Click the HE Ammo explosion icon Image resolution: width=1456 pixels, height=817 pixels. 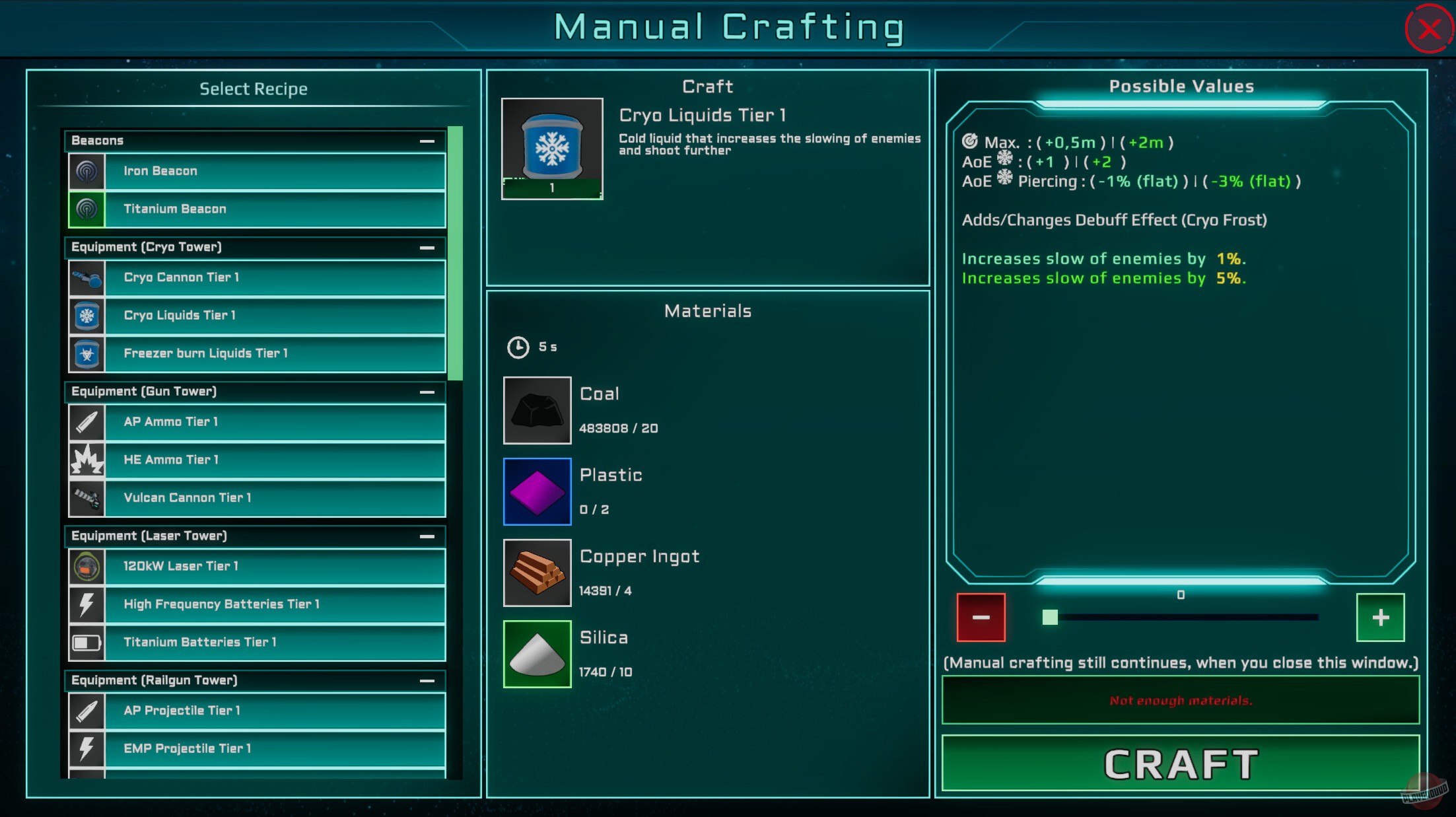coord(88,460)
